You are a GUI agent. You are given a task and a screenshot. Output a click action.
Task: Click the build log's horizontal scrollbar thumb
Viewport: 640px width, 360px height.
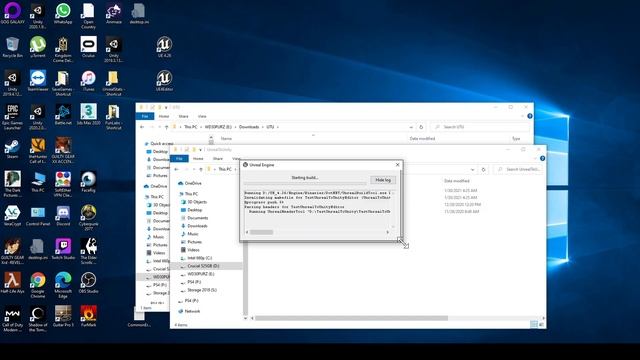point(262,232)
